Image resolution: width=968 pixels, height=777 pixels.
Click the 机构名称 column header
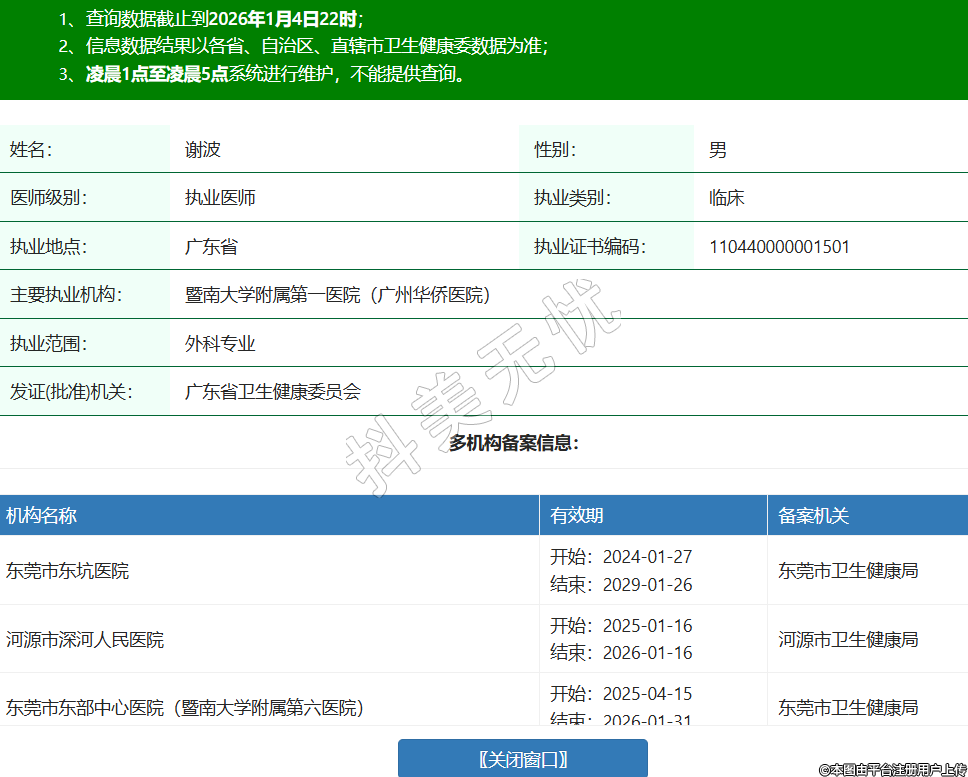(x=42, y=516)
